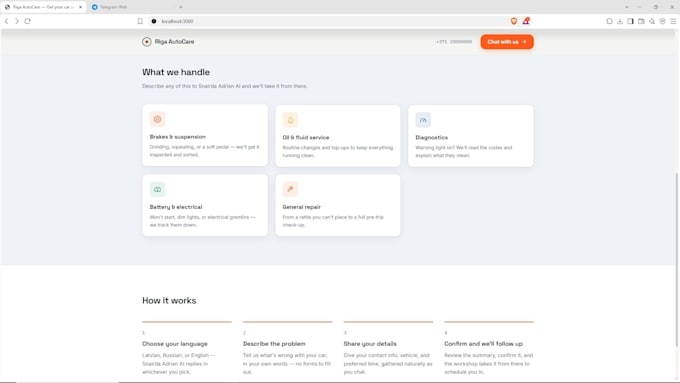Click the Brakes & suspension card icon
This screenshot has width=680, height=383.
157,119
